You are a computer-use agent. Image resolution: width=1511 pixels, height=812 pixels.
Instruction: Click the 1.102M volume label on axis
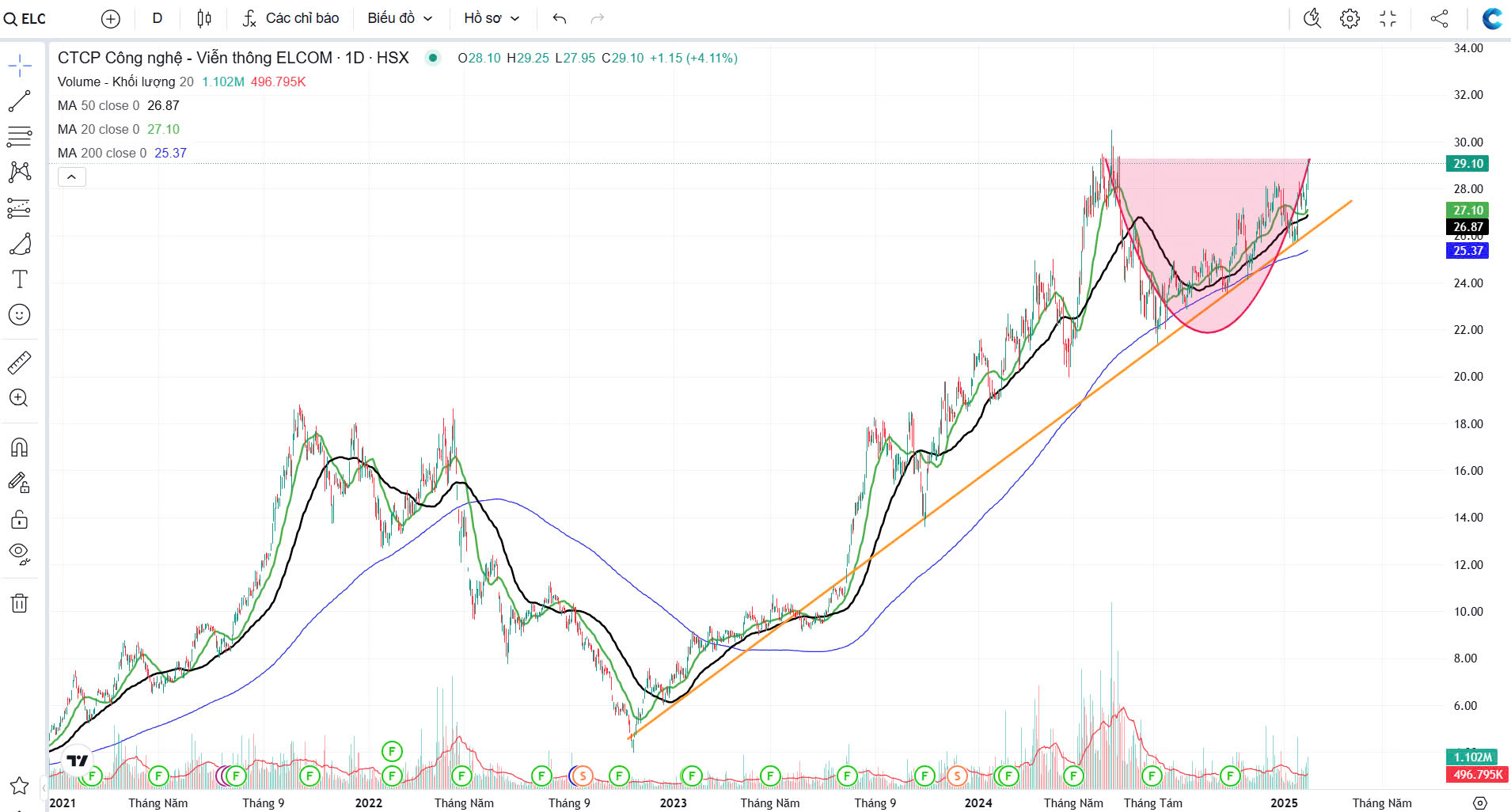[1471, 757]
